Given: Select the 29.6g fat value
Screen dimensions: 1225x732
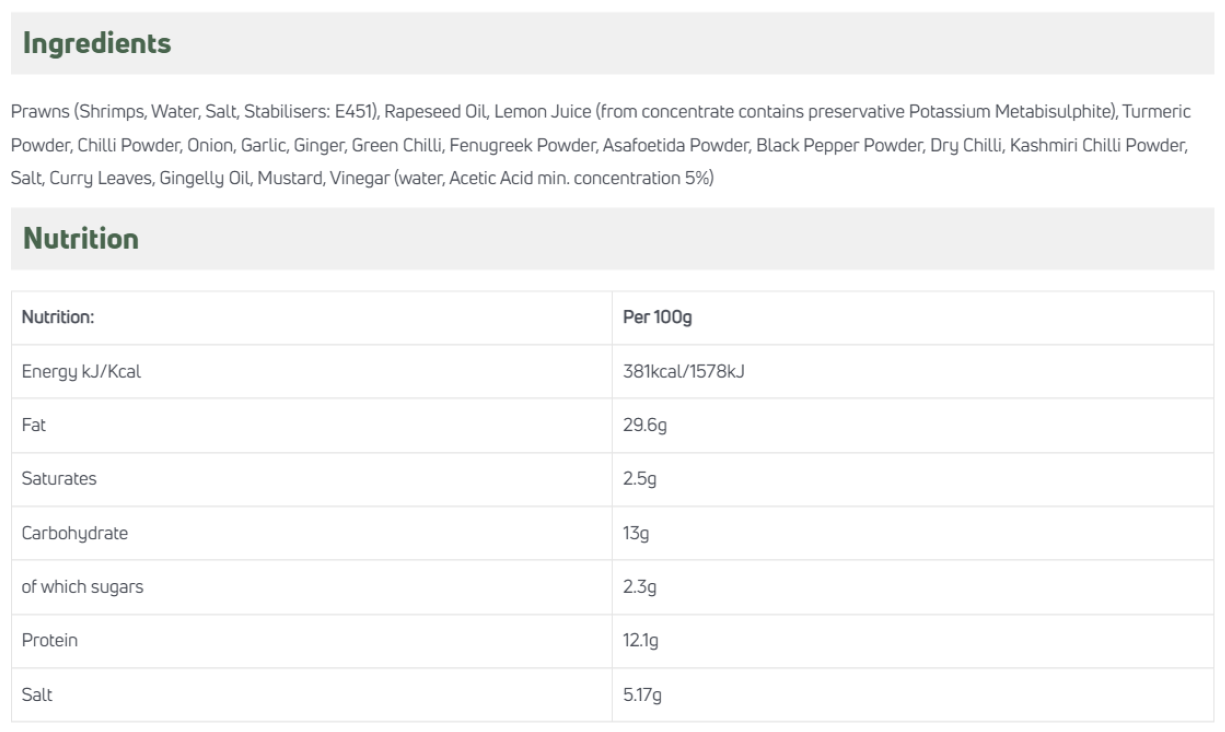Looking at the screenshot, I should click(644, 425).
